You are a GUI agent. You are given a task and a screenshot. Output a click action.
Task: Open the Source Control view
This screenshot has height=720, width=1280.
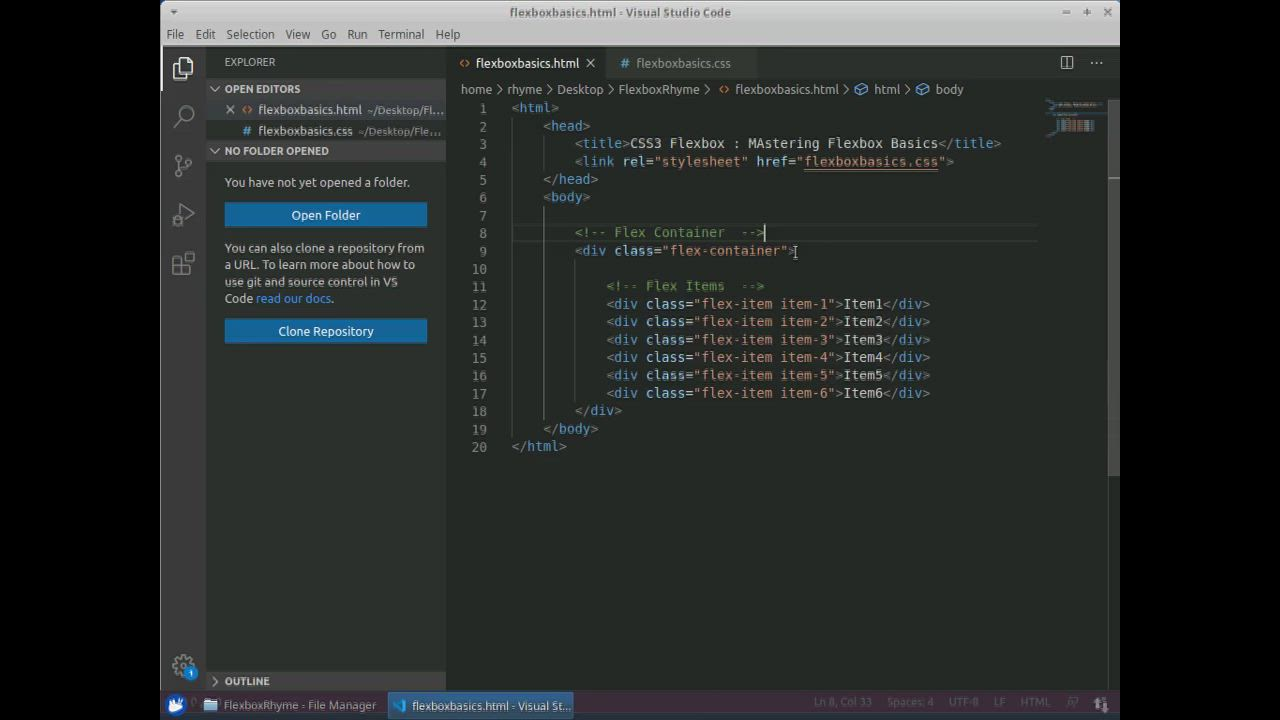tap(183, 166)
